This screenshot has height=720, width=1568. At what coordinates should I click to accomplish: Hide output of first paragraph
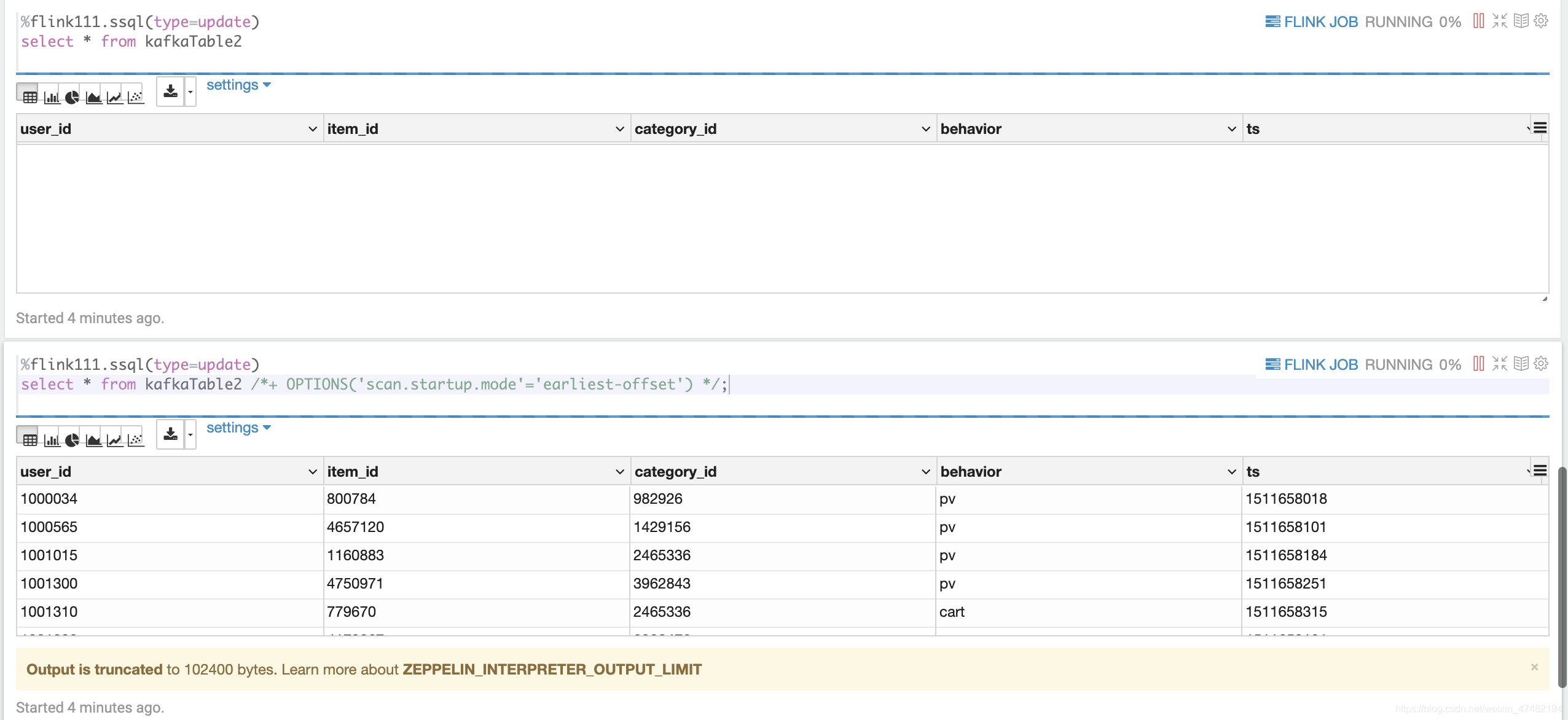coord(1521,21)
